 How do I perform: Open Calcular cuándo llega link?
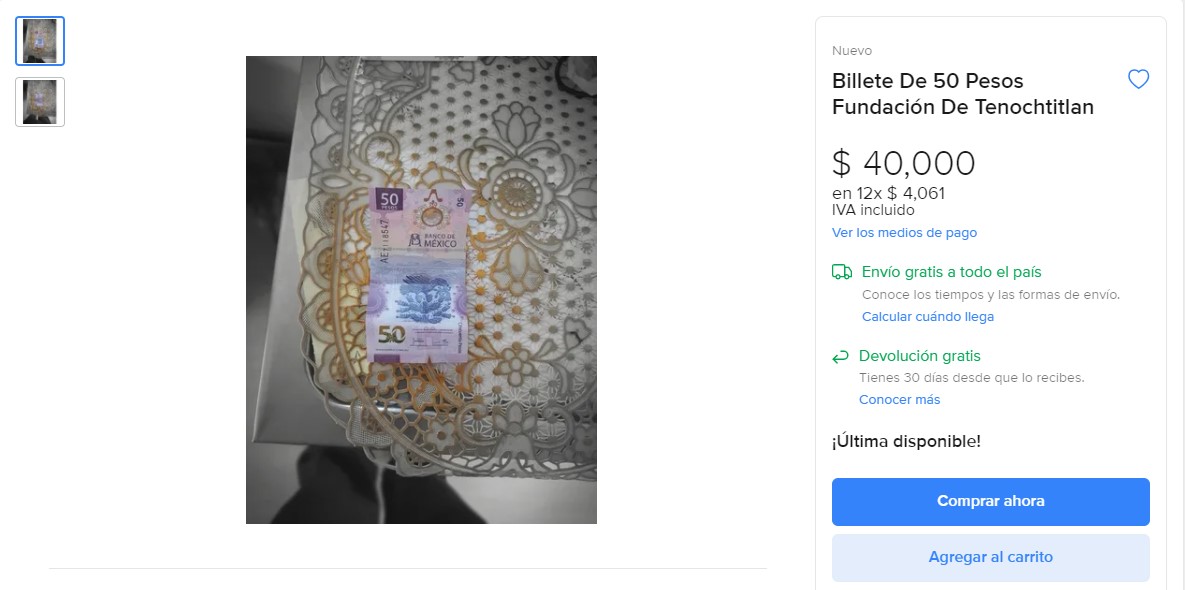(928, 317)
